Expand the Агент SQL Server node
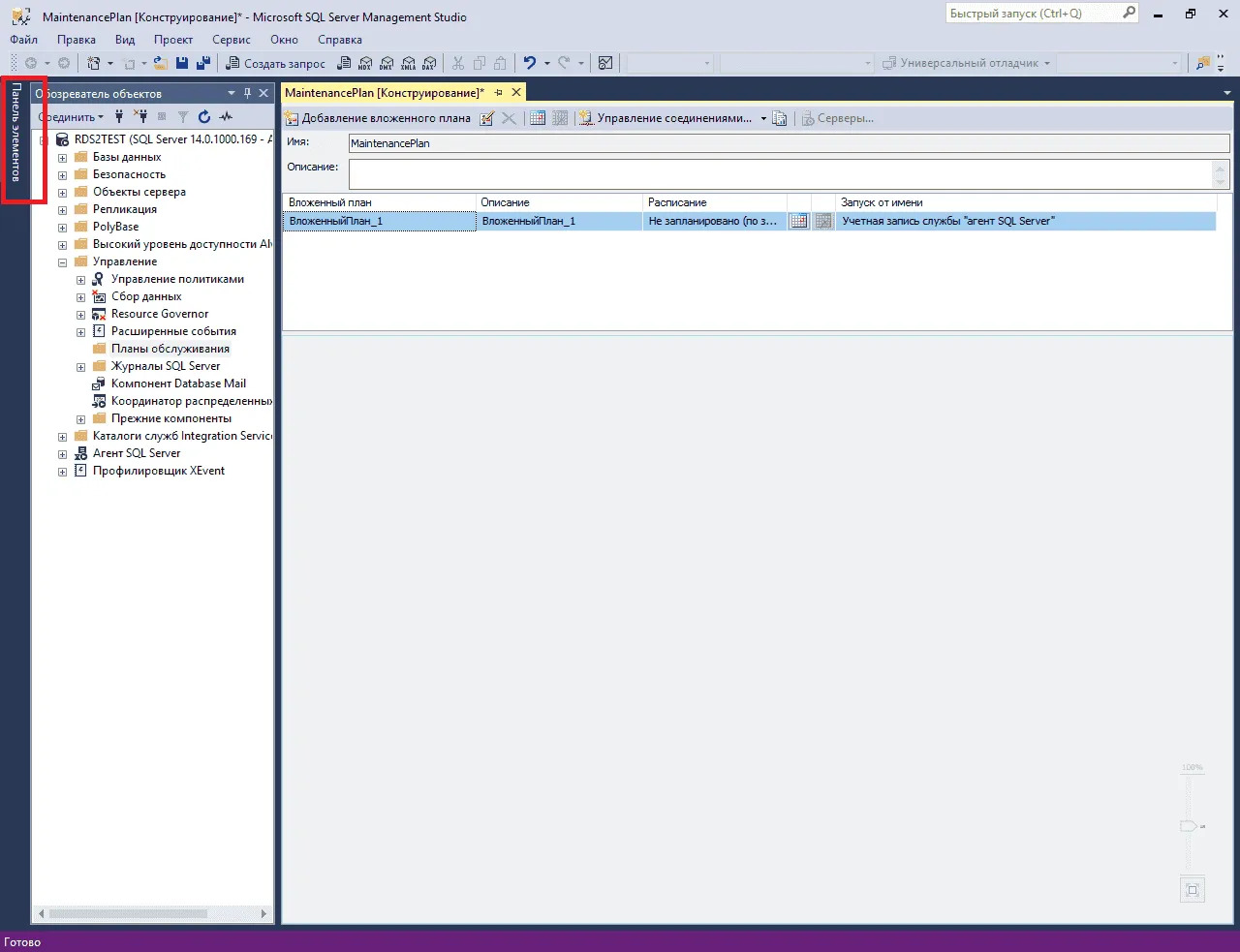The height and width of the screenshot is (952, 1240). tap(63, 454)
